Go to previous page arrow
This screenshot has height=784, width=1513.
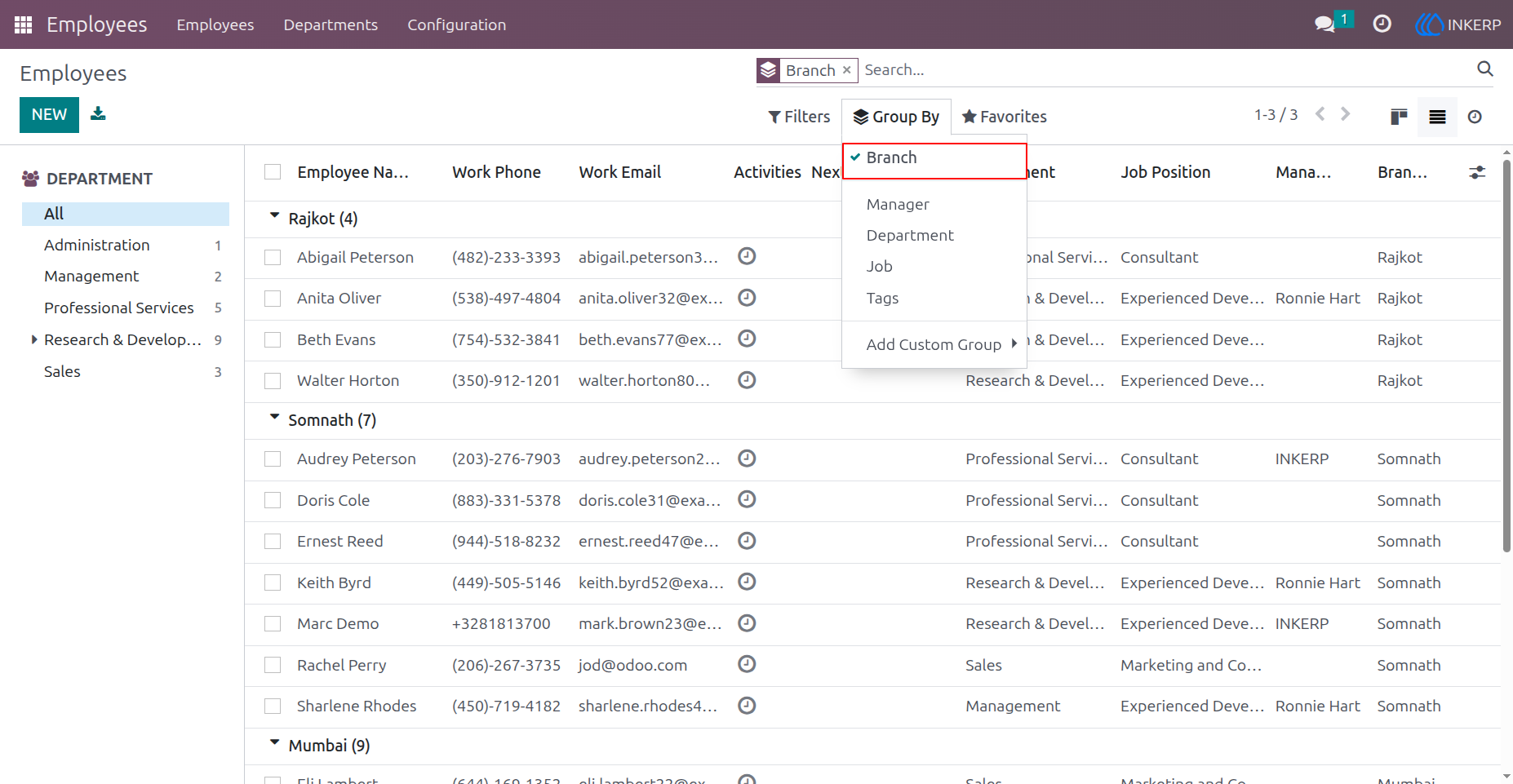coord(1320,114)
